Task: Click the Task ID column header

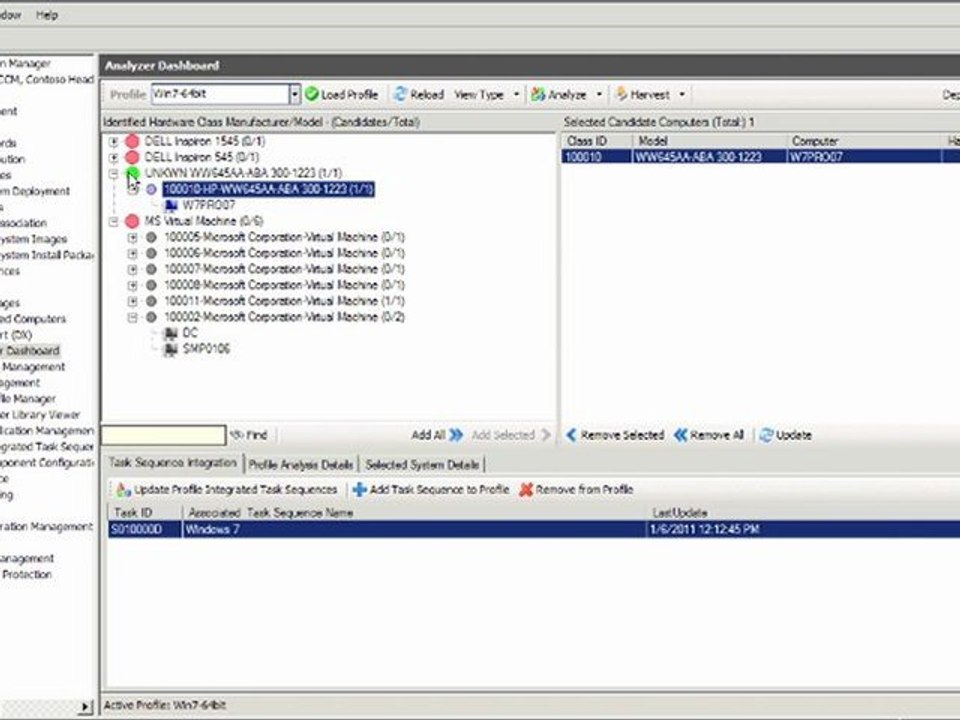Action: [145, 513]
